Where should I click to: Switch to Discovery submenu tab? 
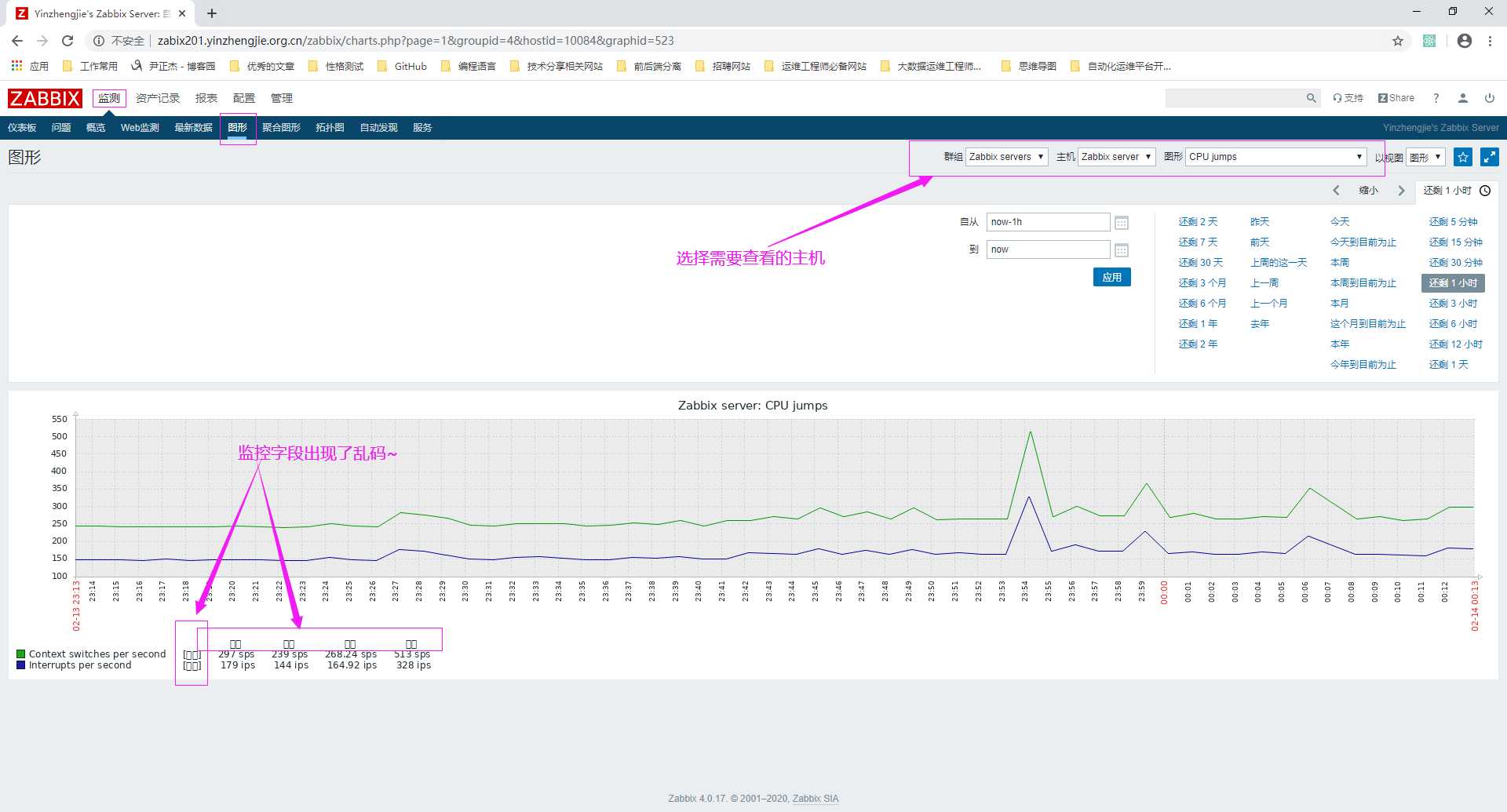coord(378,128)
